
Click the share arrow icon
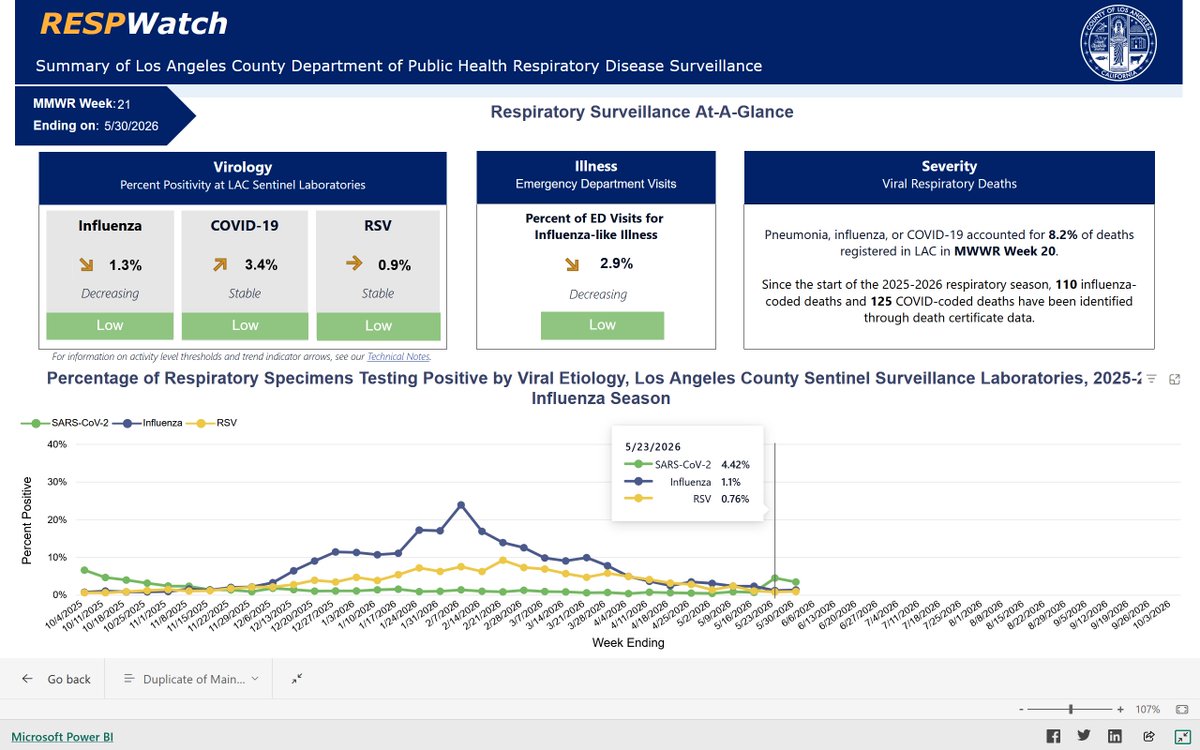(x=1149, y=736)
